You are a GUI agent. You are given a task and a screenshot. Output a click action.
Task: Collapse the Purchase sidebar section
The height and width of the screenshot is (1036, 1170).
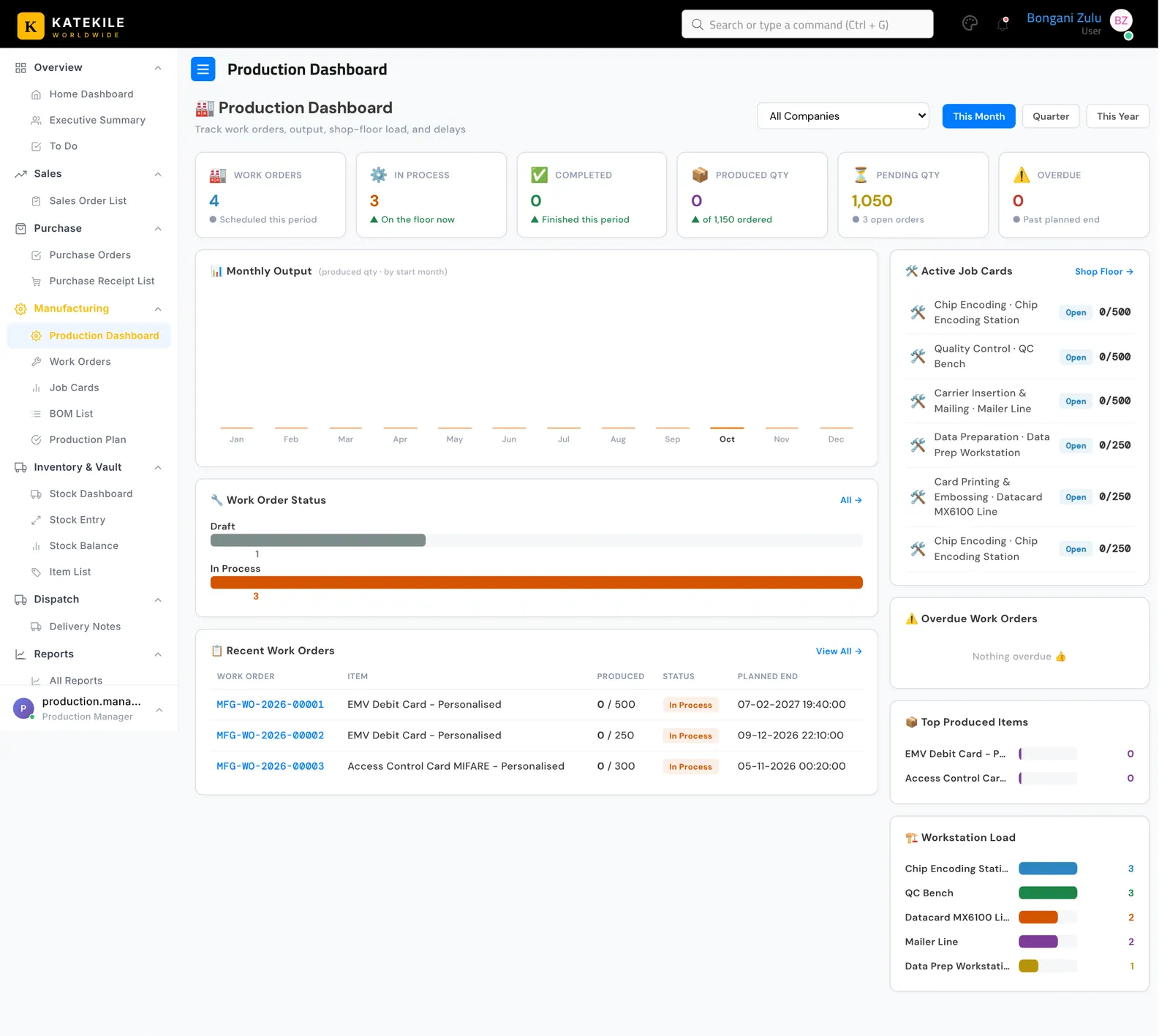[x=158, y=229]
